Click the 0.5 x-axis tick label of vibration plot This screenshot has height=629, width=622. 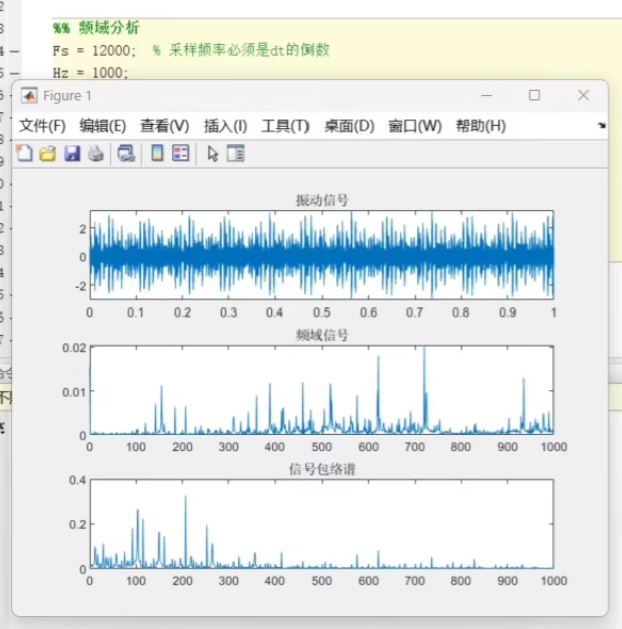322,312
